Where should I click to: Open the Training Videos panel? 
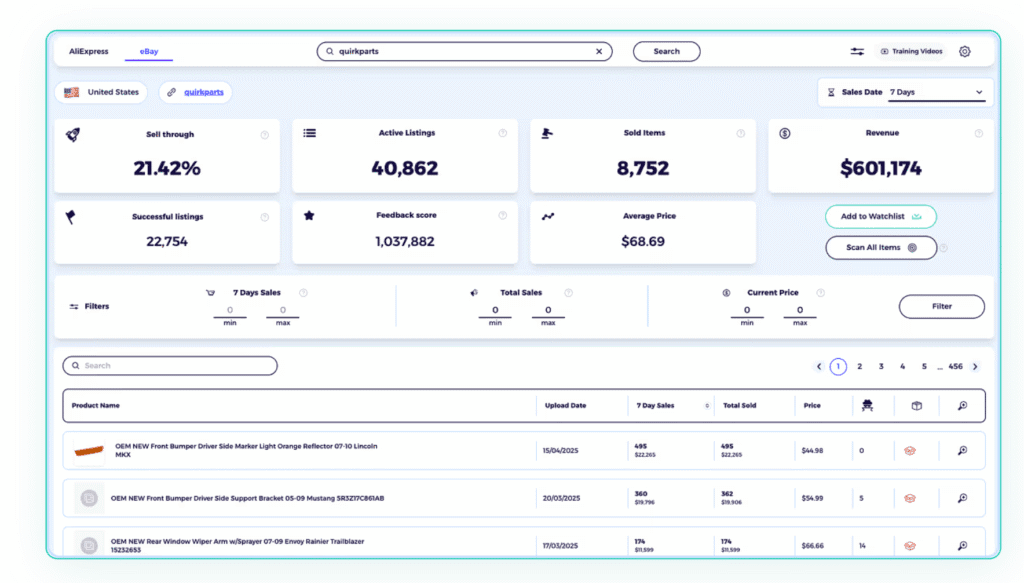point(910,51)
